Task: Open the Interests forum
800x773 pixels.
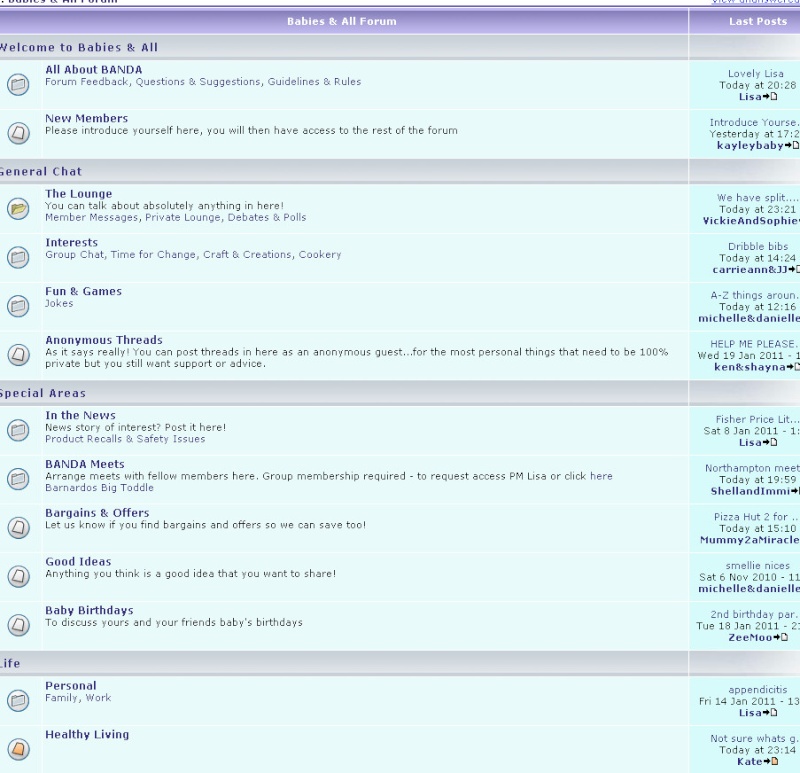Action: 71,242
